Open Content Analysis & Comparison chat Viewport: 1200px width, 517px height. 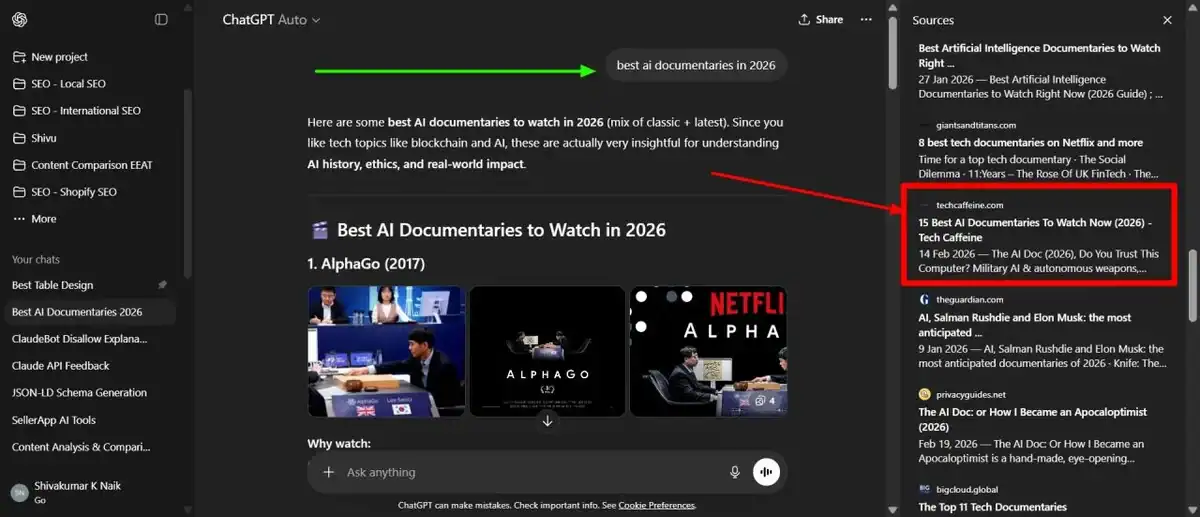click(x=88, y=447)
